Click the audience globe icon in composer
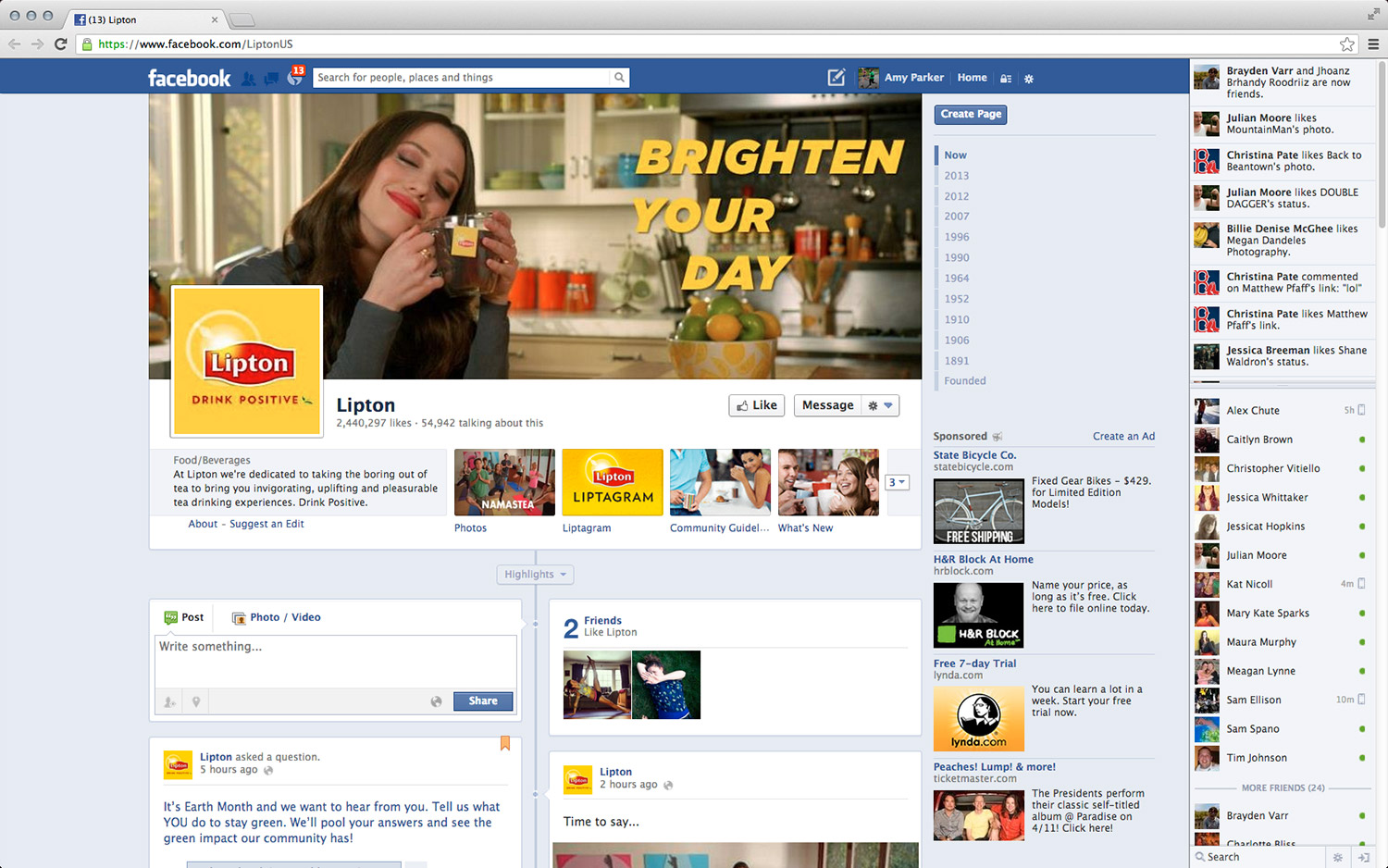The height and width of the screenshot is (868, 1388). pyautogui.click(x=436, y=701)
